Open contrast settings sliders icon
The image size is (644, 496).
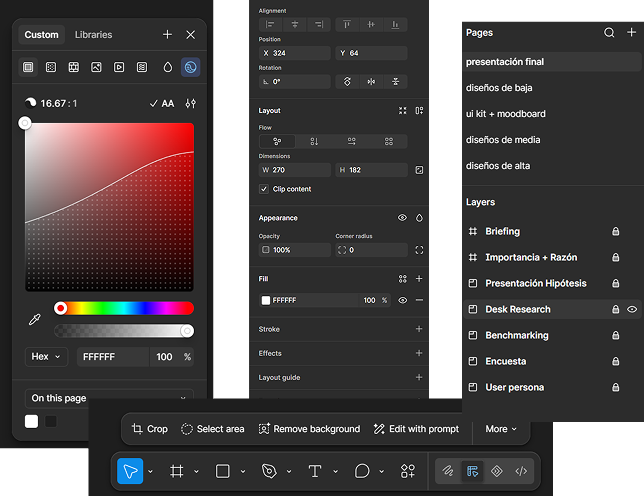[x=191, y=103]
